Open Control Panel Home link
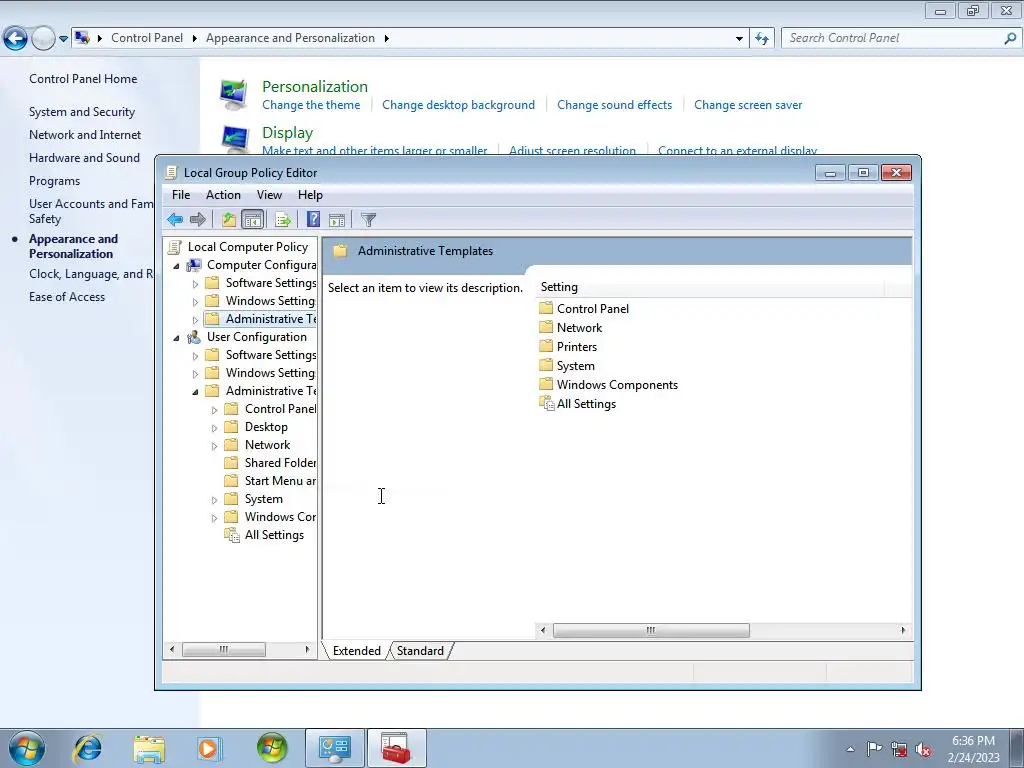The image size is (1024, 768). point(83,79)
